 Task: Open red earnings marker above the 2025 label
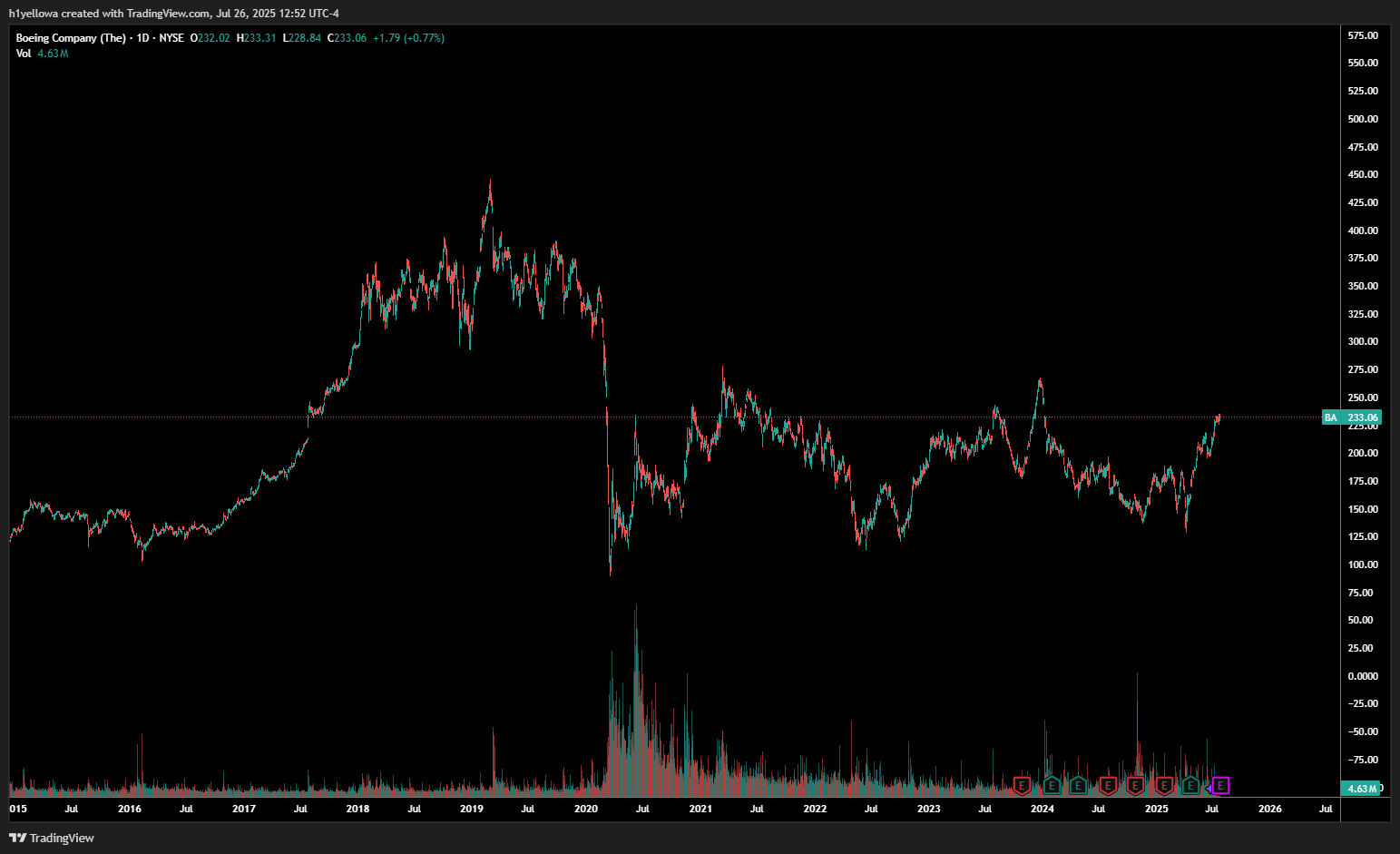click(x=1164, y=786)
